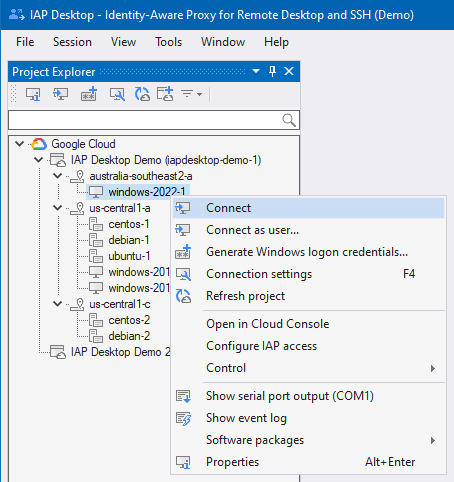Open the Project Explorer panel options dropdown arrow
Viewport: 454px width, 482px height.
[256, 71]
